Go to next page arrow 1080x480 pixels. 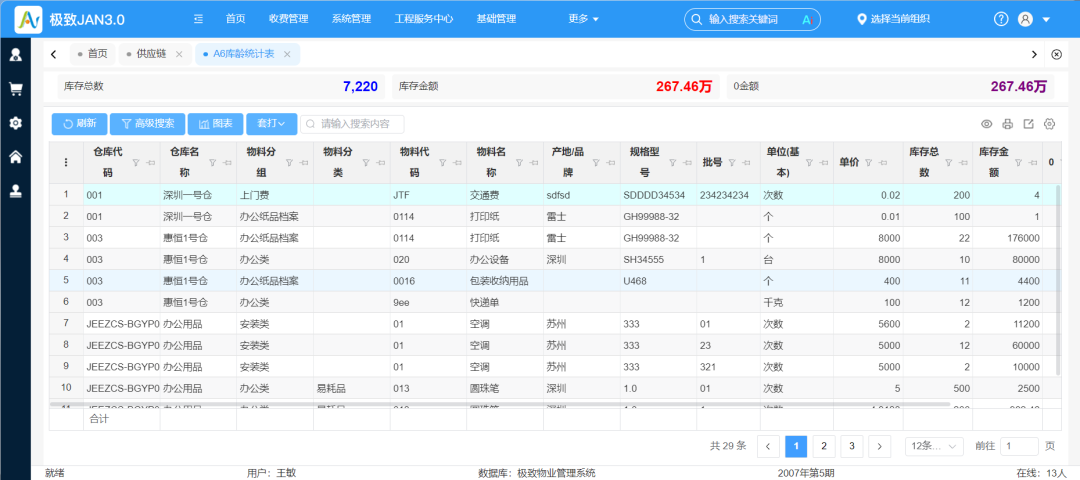tap(880, 446)
